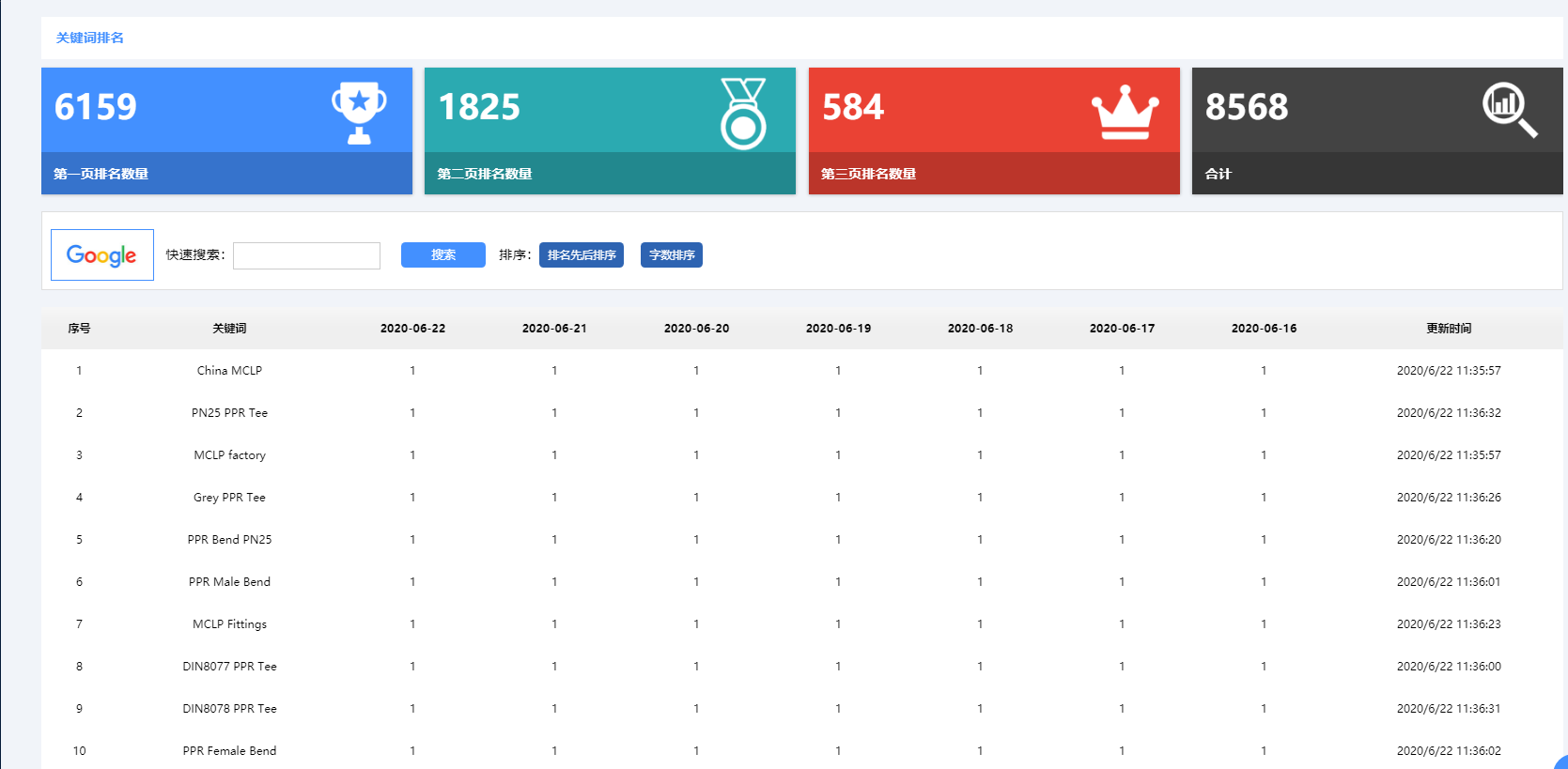Click the blue floating button at bottom-right edge
The height and width of the screenshot is (769, 1568).
tap(1560, 761)
